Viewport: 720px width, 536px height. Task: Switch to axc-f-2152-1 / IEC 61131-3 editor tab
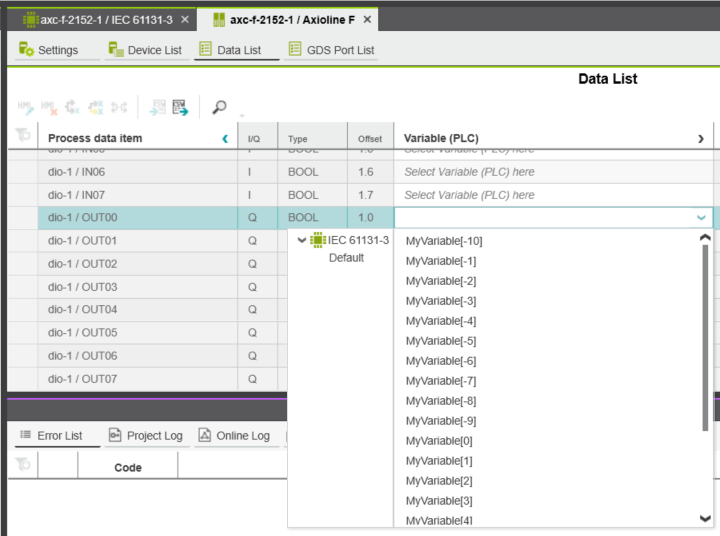(98, 20)
